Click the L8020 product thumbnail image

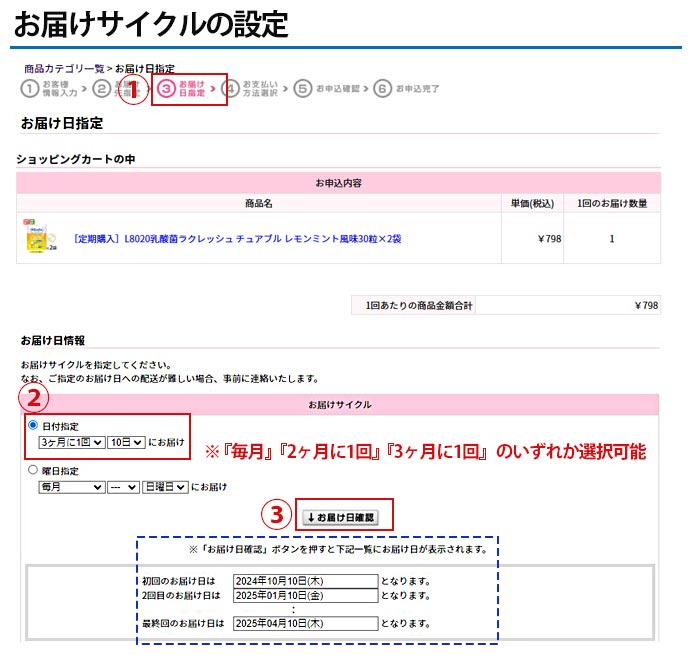tap(39, 238)
